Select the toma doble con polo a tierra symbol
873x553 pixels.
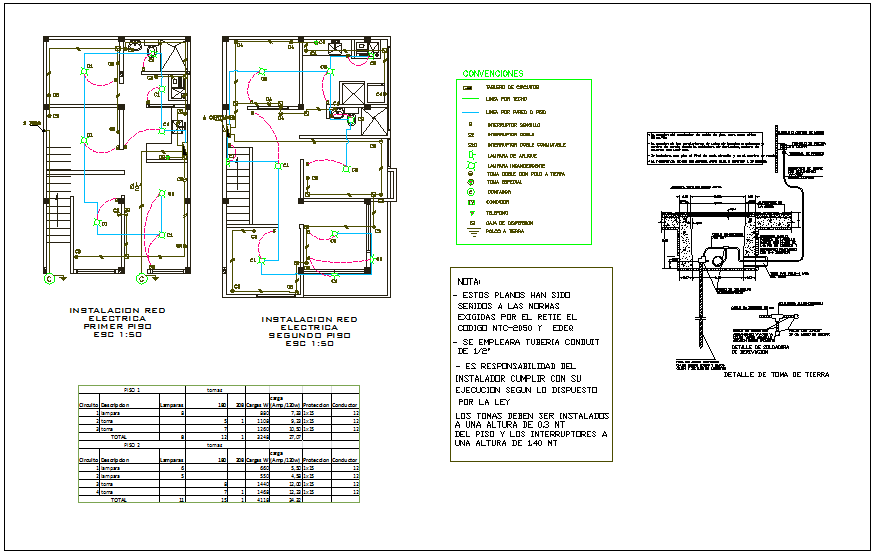tap(471, 174)
